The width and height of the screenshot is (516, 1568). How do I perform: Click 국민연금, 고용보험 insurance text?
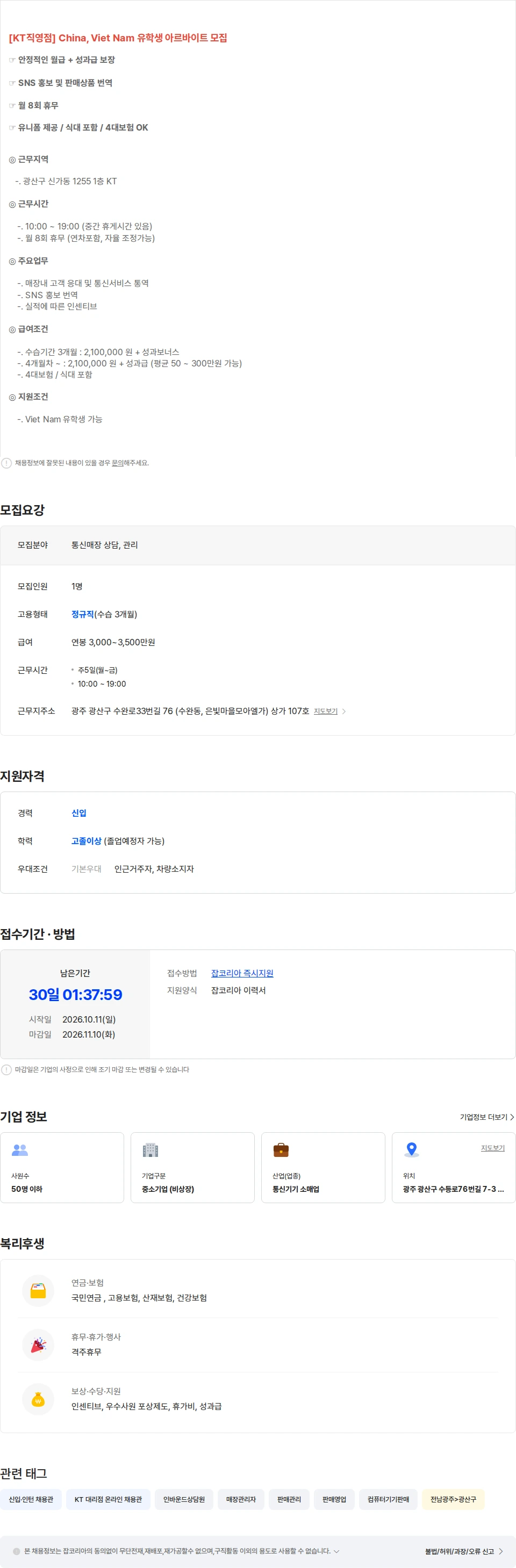[x=139, y=1298]
